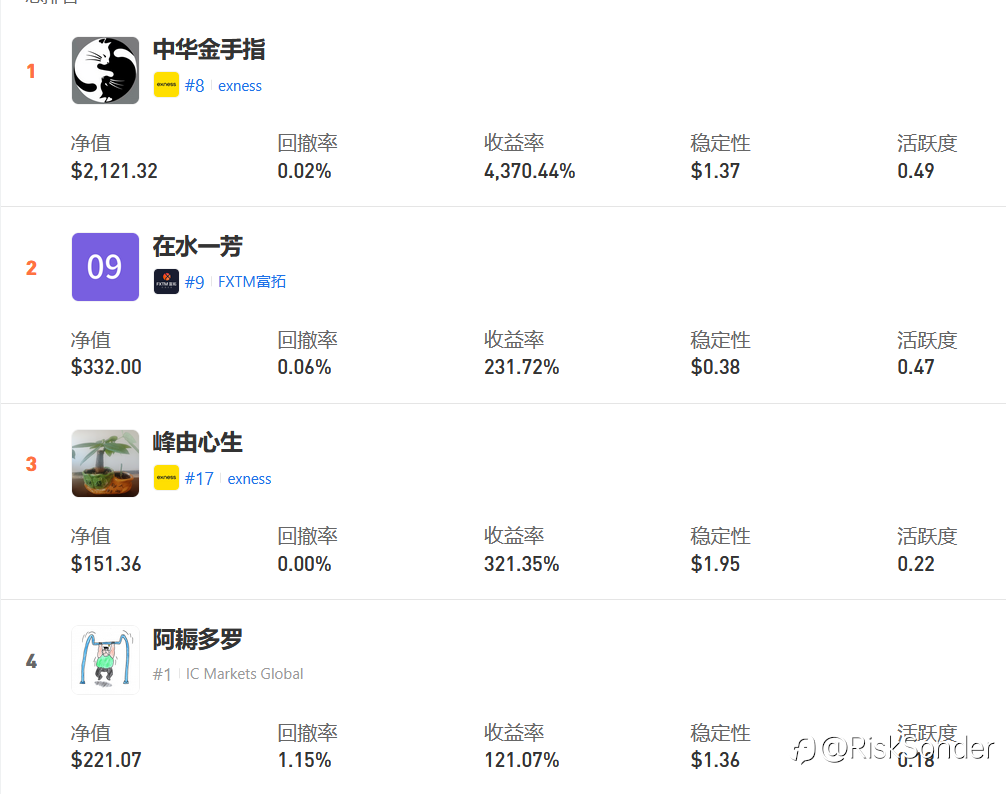Screen dimensions: 1006x794
Task: Click the drawdown value 0.00%
Action: (x=304, y=564)
